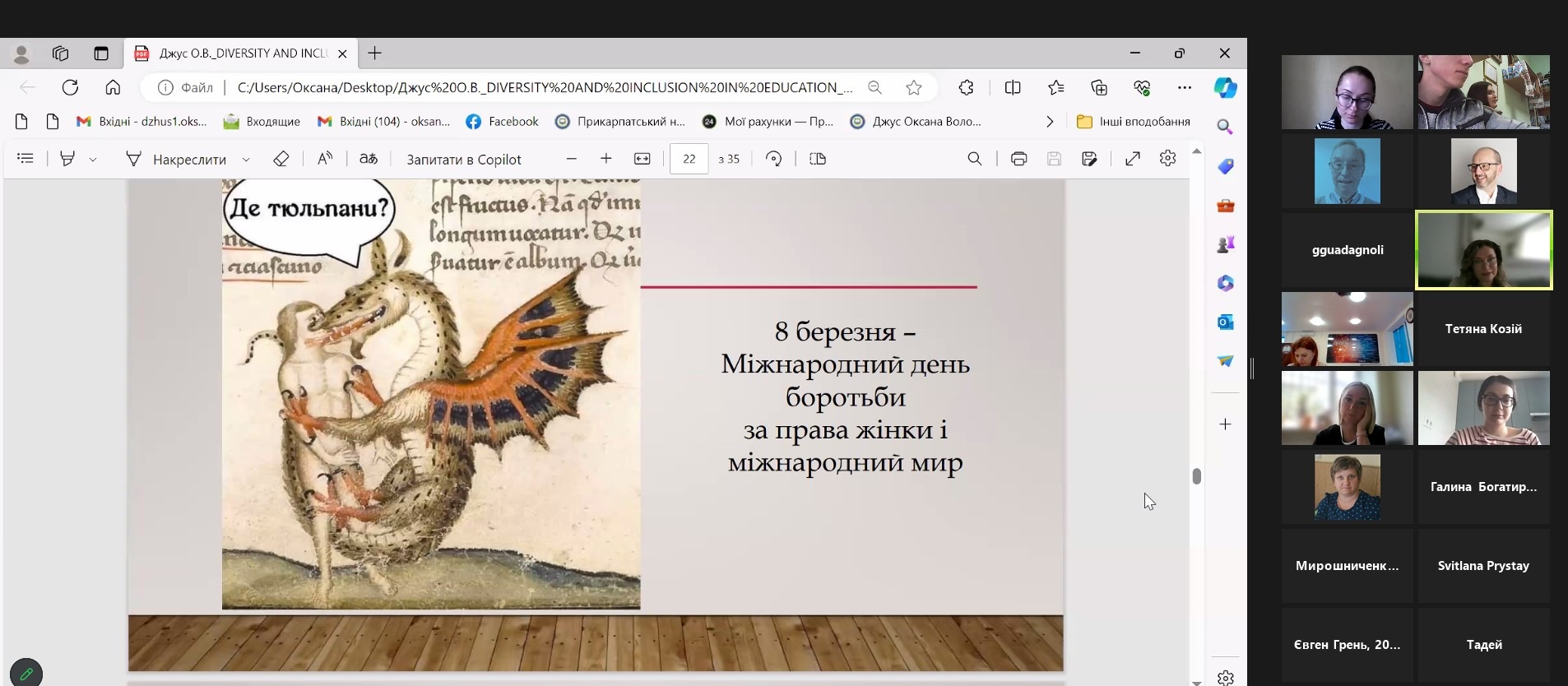1568x686 pixels.
Task: Open the Інші вподобання folder
Action: 1134,122
